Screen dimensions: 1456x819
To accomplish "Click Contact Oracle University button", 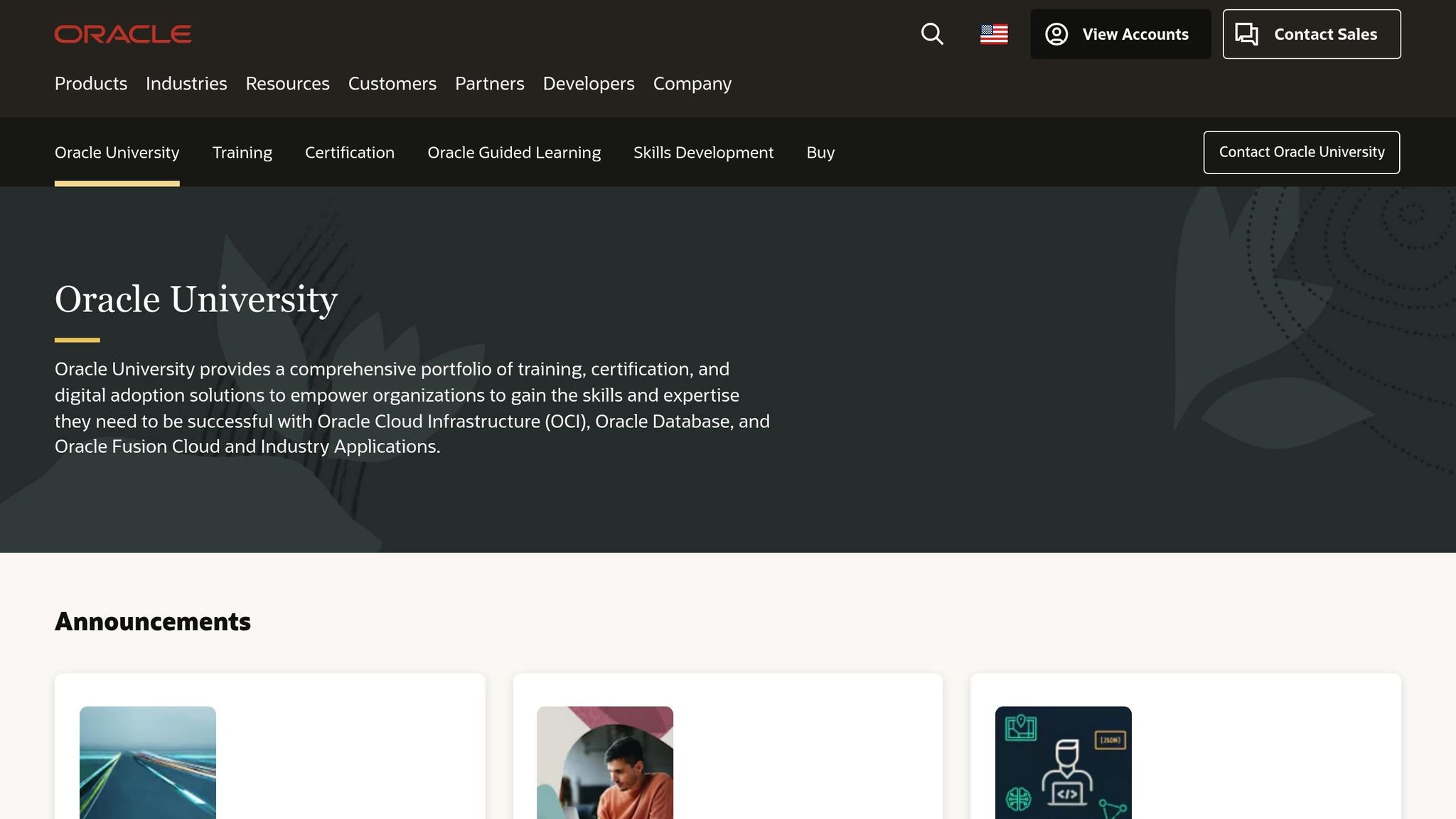I will point(1302,152).
